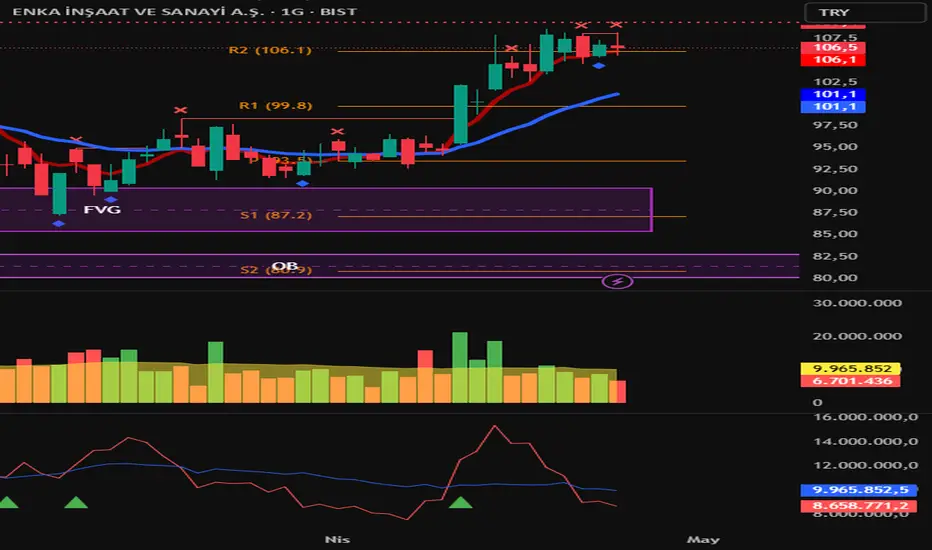Open the TRY currency selector

tap(865, 12)
